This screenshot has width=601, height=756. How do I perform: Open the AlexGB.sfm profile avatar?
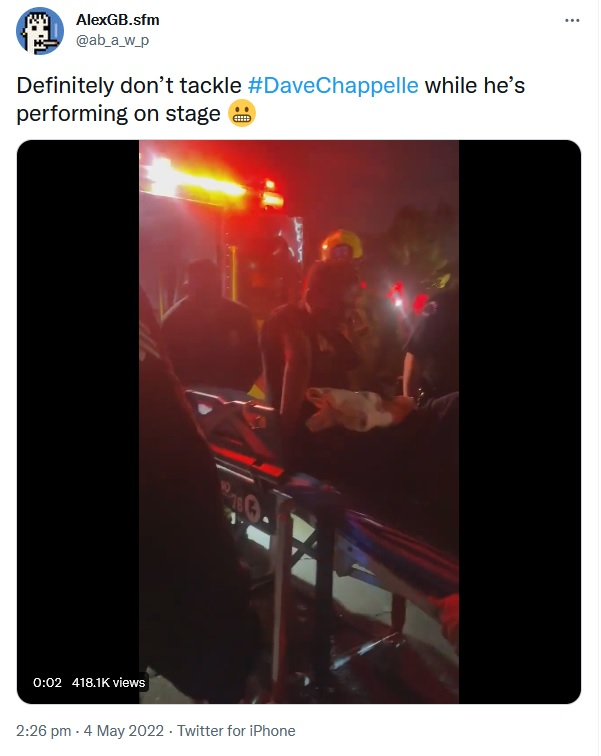pos(40,31)
